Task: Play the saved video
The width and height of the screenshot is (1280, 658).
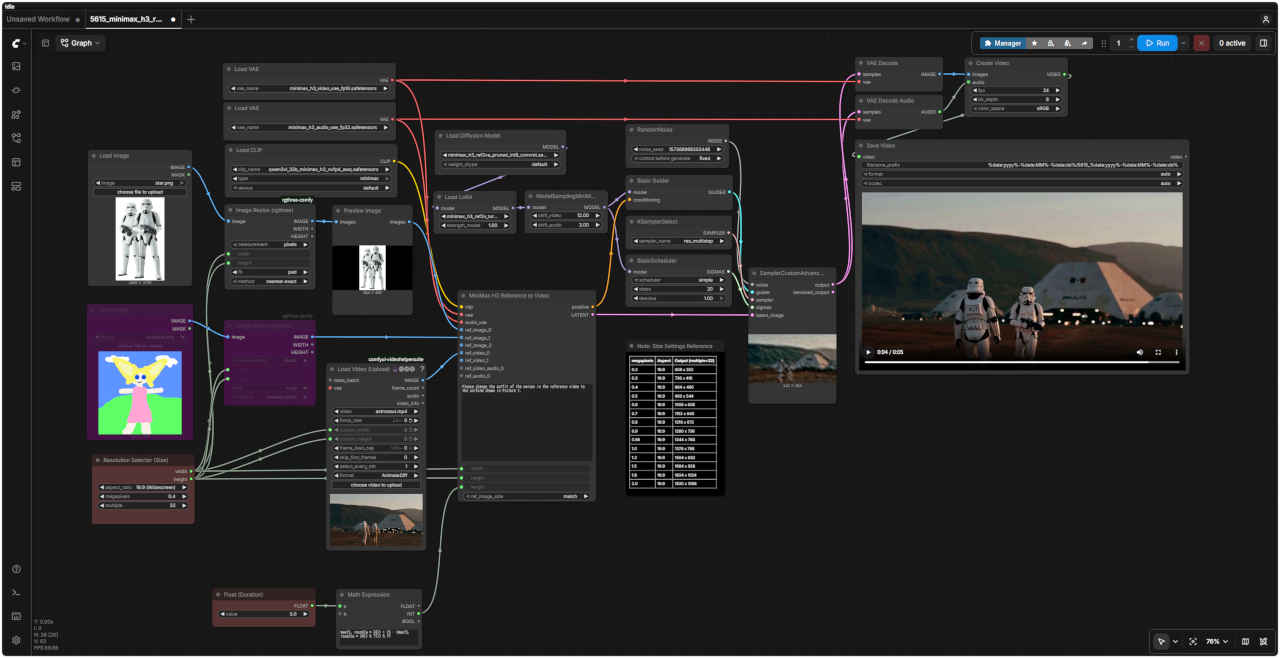Action: 868,352
